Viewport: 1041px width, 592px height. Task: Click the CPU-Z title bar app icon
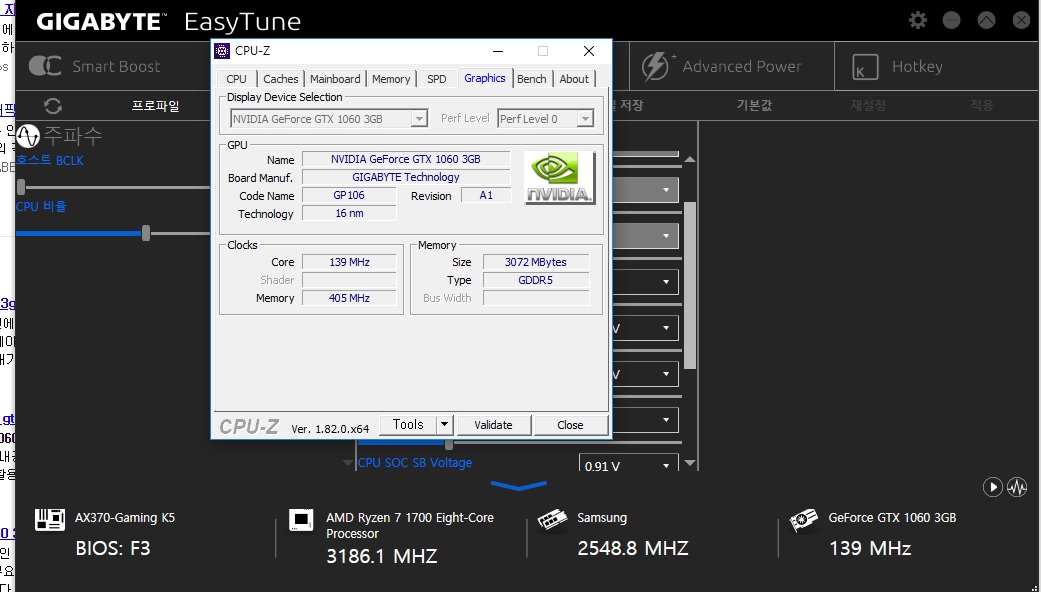[x=223, y=51]
